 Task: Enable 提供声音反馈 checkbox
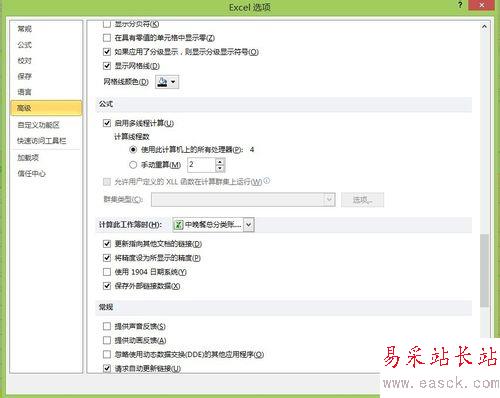click(107, 326)
